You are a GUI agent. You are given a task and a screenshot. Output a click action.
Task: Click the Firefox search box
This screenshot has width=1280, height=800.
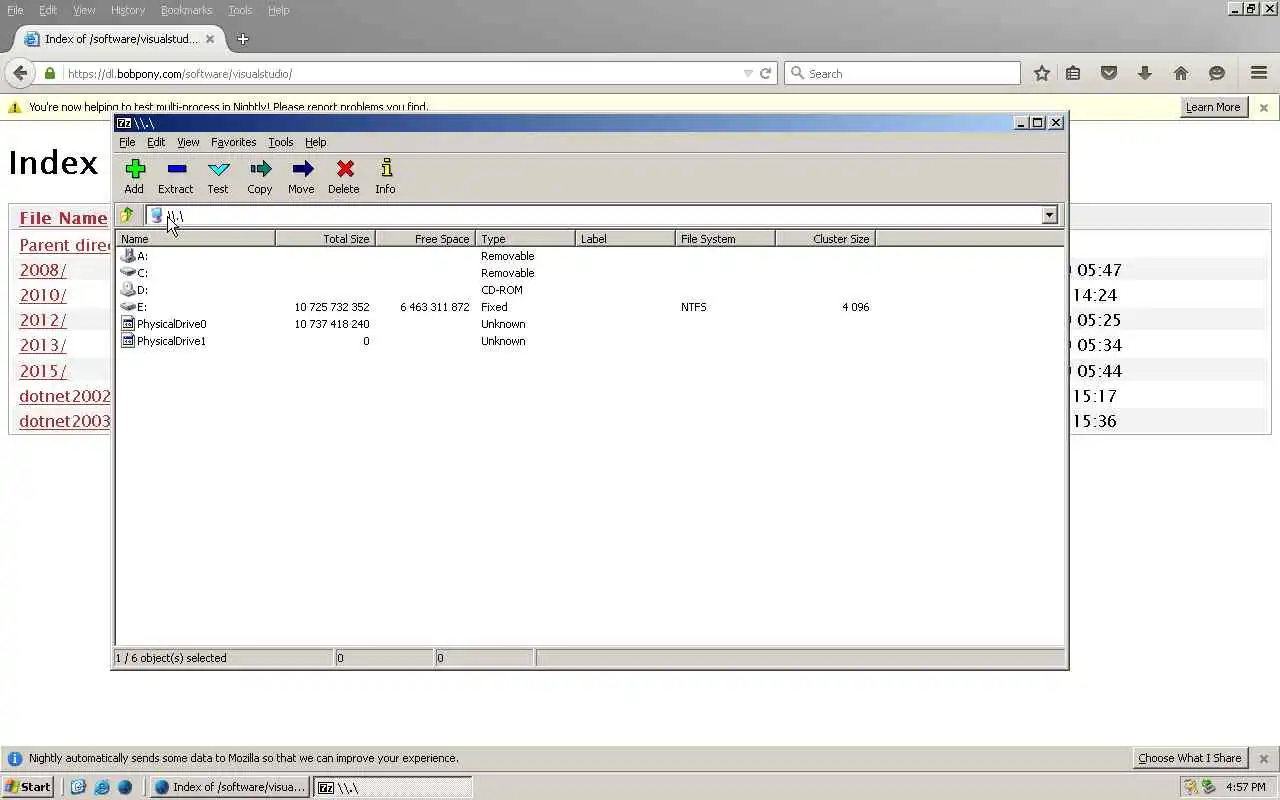pos(902,73)
